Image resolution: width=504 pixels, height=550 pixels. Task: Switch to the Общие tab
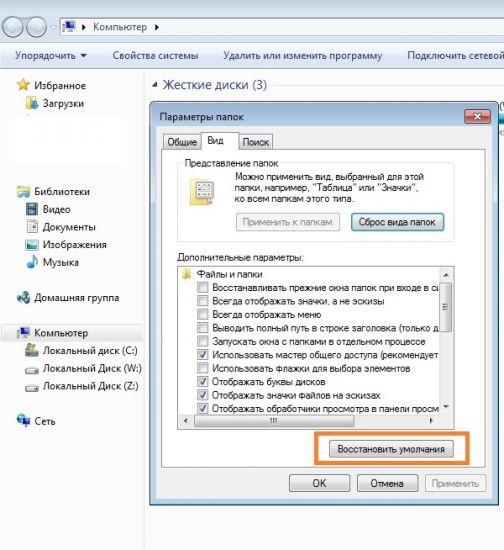(x=182, y=142)
